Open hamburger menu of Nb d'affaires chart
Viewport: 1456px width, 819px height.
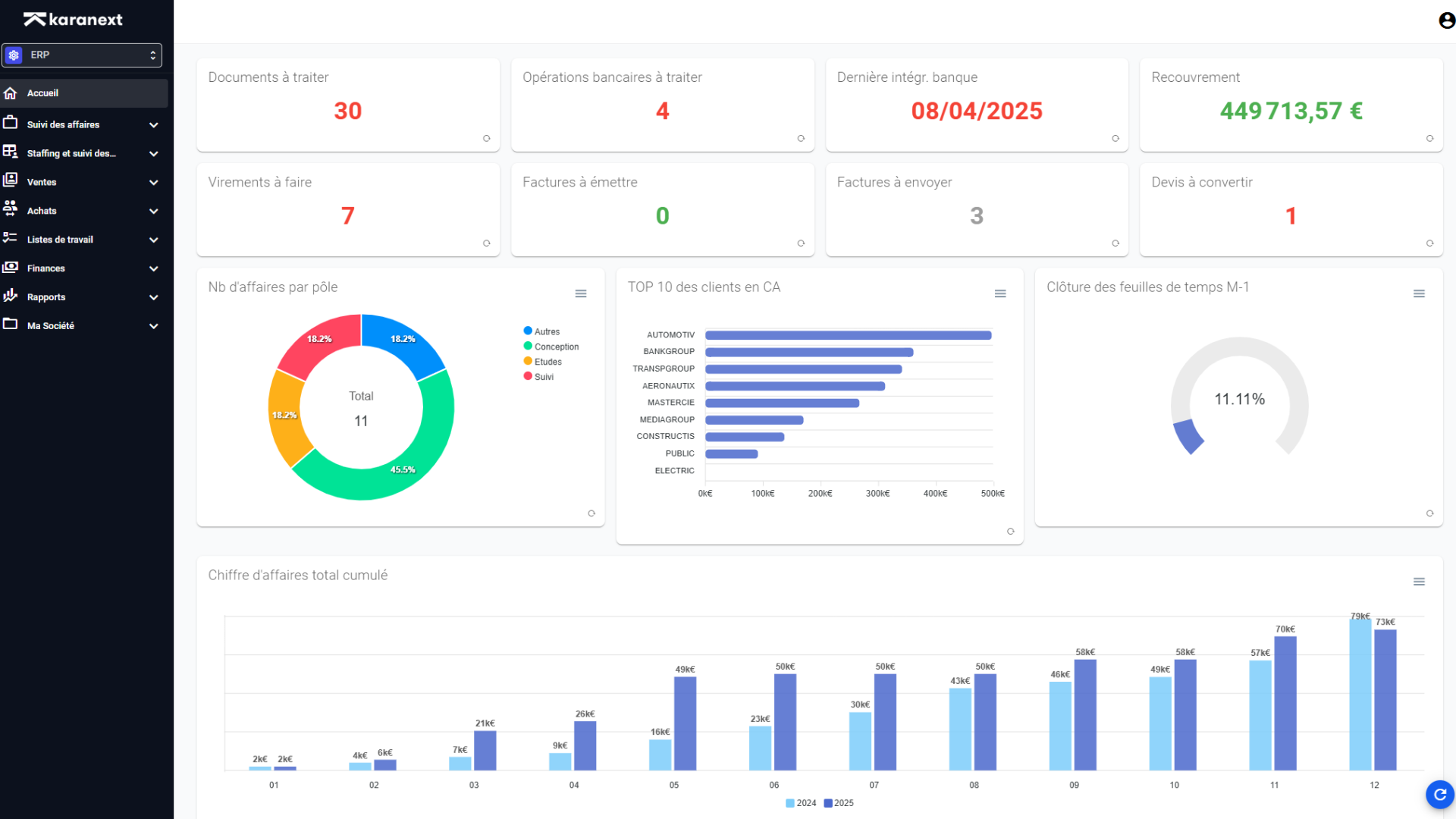(x=581, y=293)
